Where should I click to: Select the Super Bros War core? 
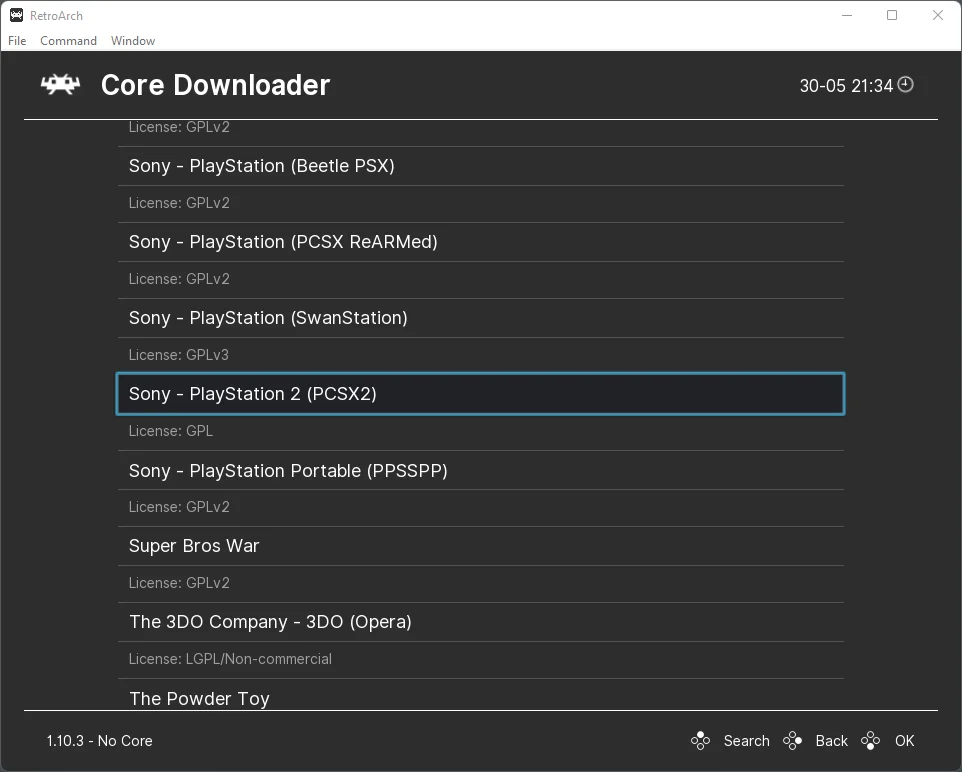(481, 546)
